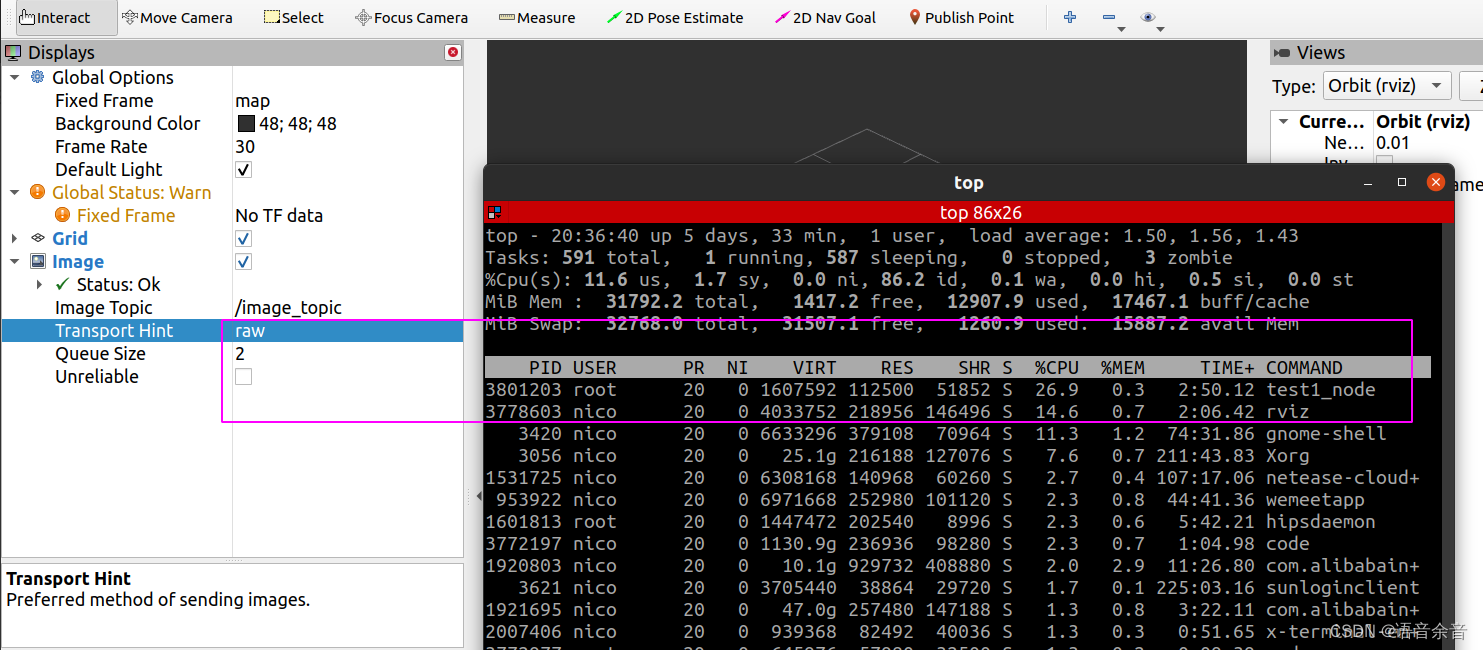1483x650 pixels.
Task: Activate 2D Pose Estimate tool
Action: pos(675,18)
